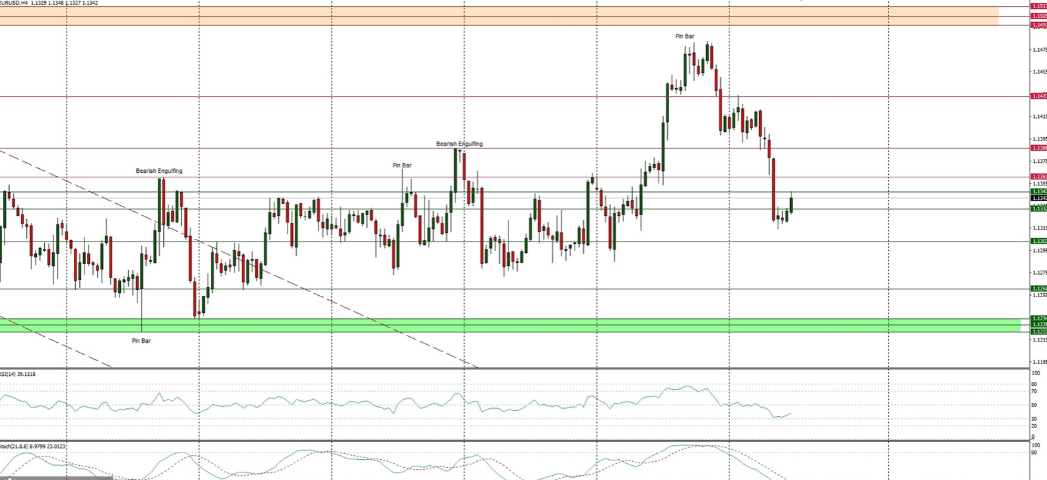Click the Pin Bar label below the green-zone low
The height and width of the screenshot is (480, 1047).
pos(142,340)
